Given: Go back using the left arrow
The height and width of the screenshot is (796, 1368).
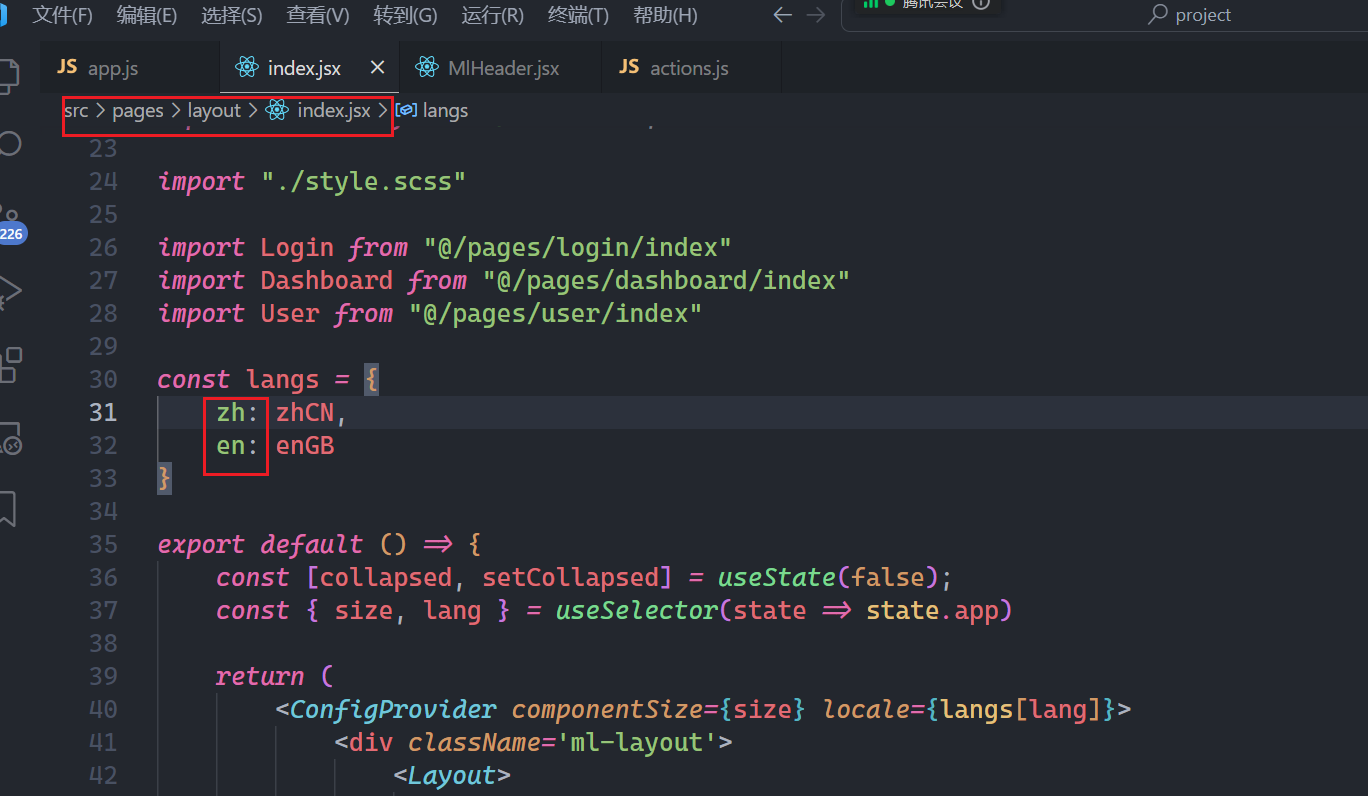Looking at the screenshot, I should [783, 15].
